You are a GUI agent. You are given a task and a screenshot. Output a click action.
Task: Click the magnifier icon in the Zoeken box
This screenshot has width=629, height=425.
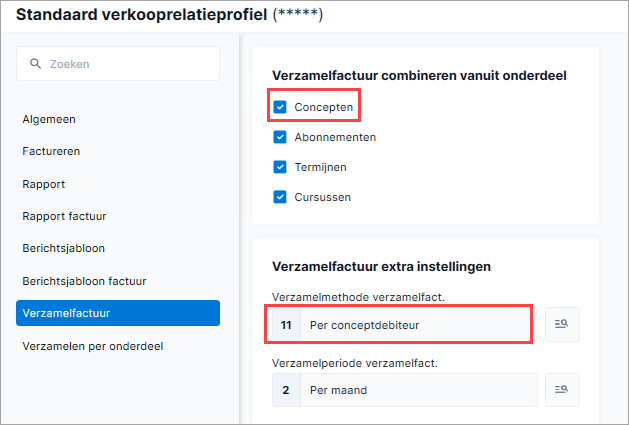tap(35, 64)
